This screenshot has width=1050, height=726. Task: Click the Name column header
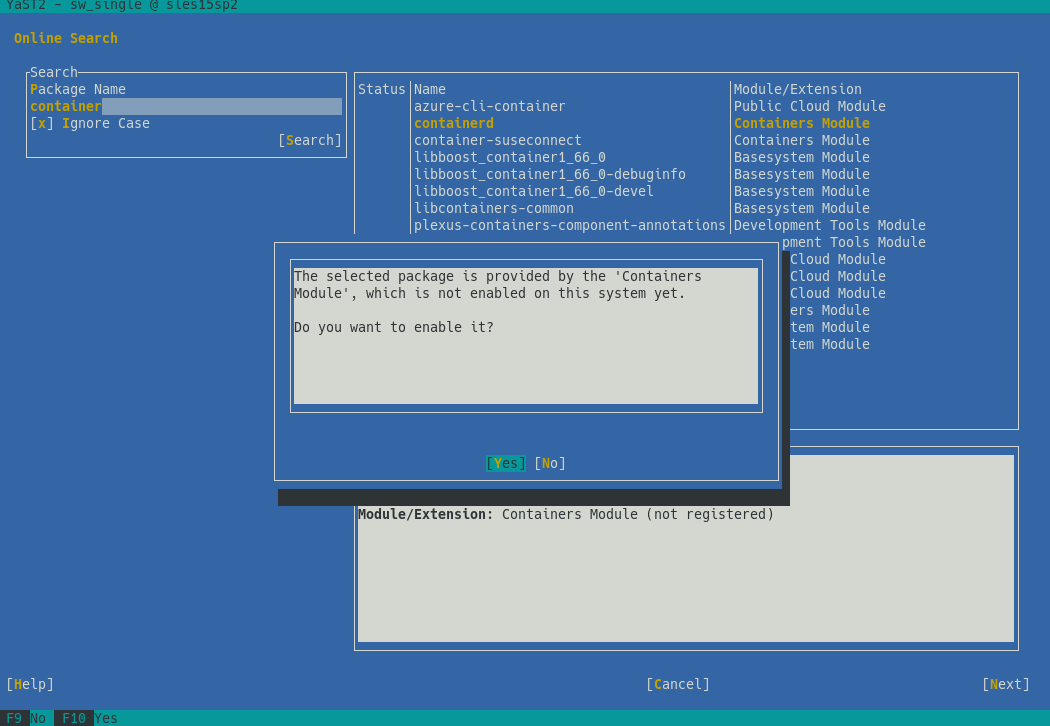[430, 89]
